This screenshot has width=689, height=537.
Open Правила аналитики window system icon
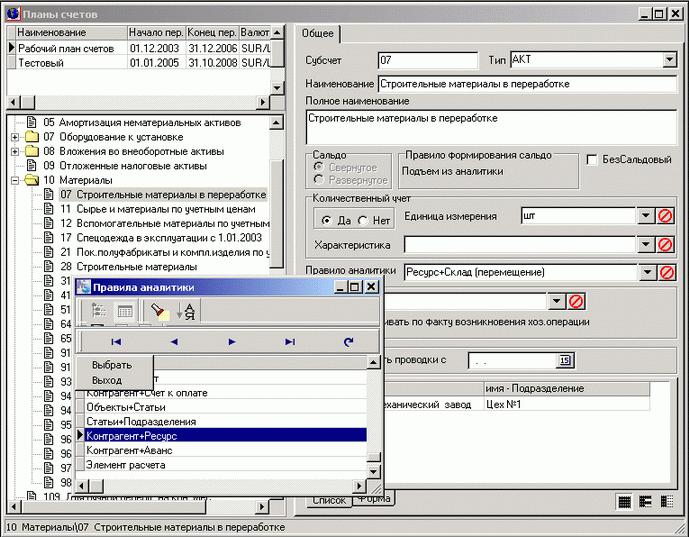83,287
